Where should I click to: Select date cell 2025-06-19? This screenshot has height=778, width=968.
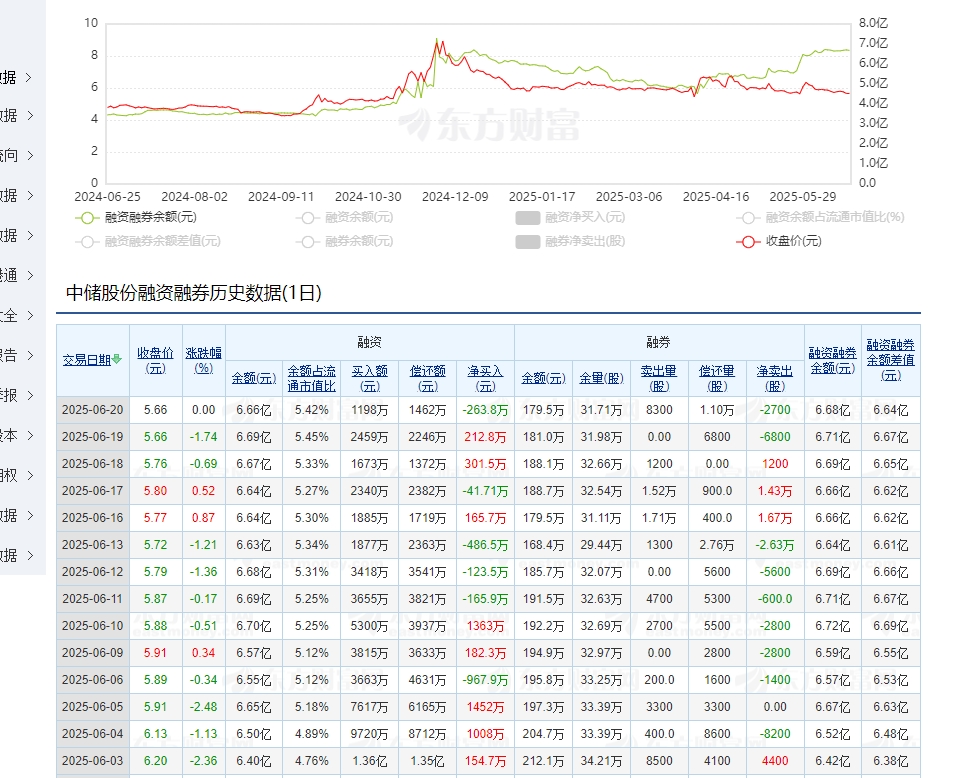click(93, 437)
